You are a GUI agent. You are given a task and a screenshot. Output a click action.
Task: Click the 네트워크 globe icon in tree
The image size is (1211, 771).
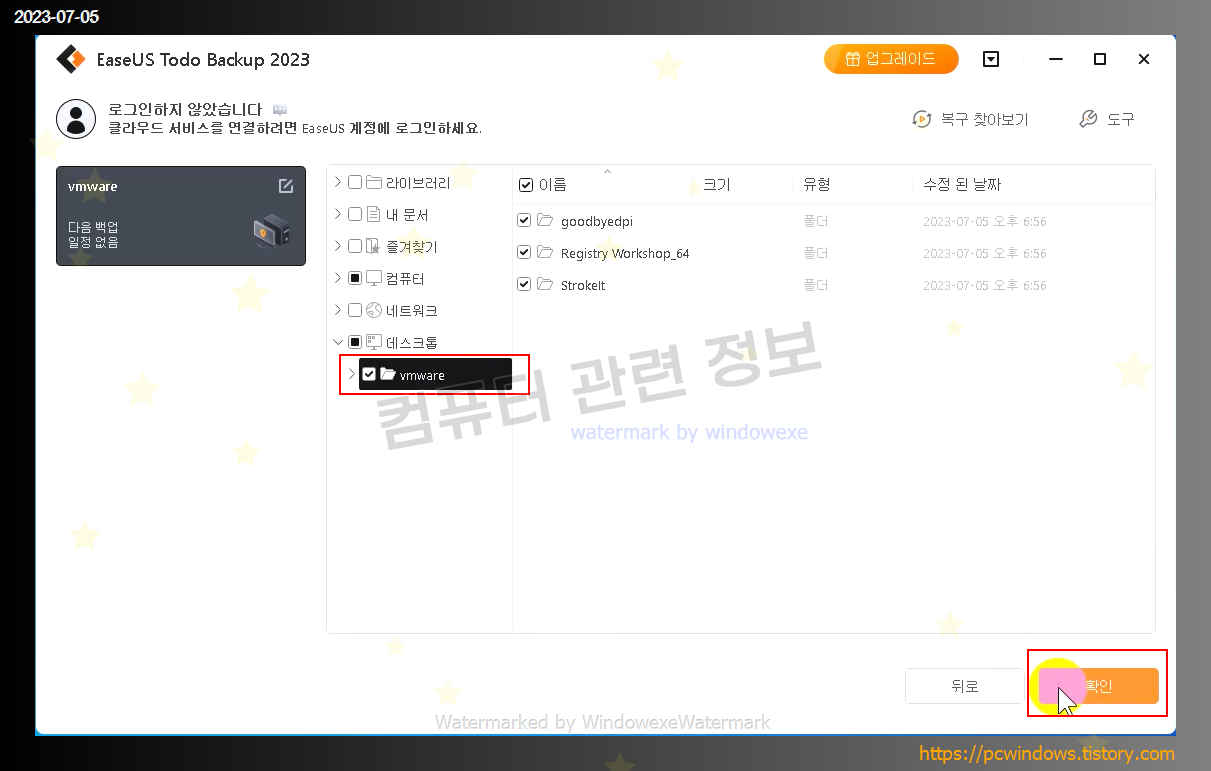pos(374,311)
